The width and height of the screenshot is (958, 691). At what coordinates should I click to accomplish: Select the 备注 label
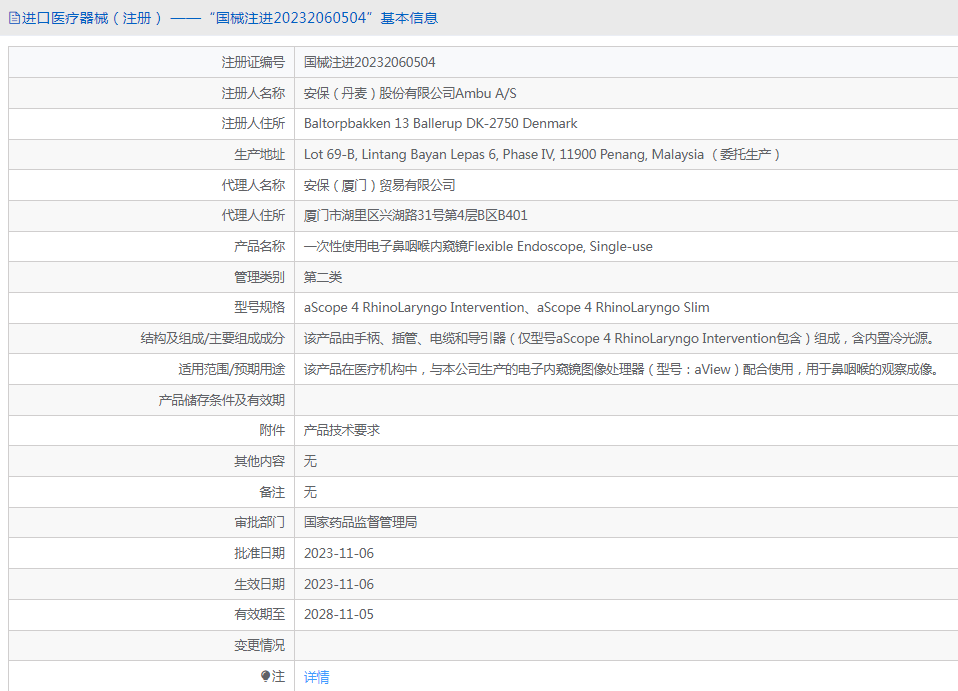pos(272,492)
